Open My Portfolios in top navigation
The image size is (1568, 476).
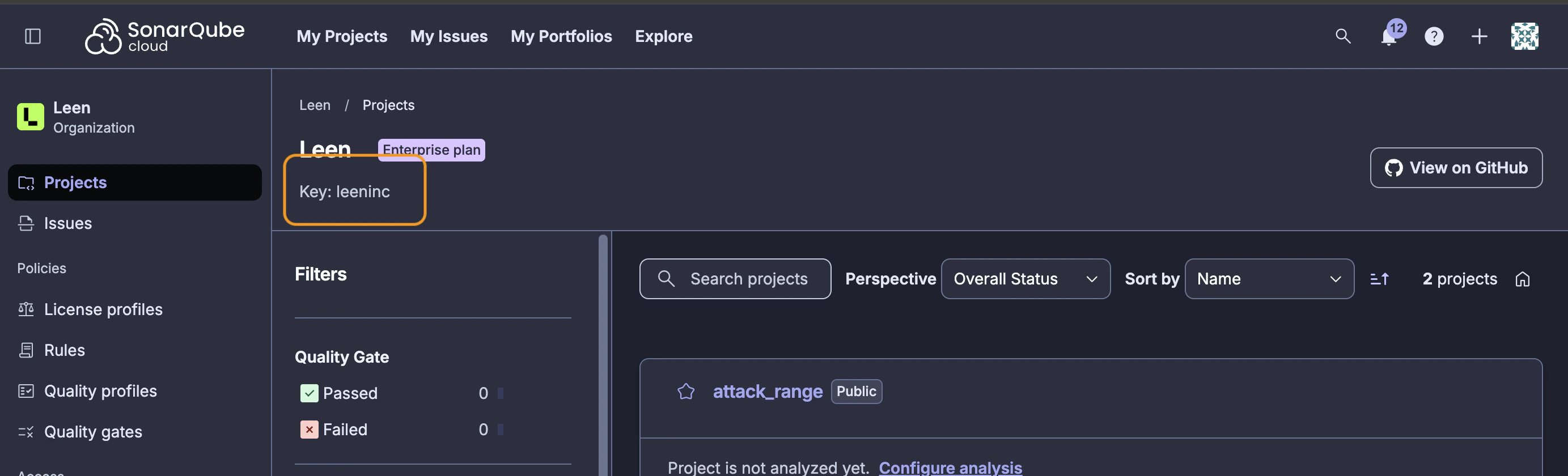(561, 36)
